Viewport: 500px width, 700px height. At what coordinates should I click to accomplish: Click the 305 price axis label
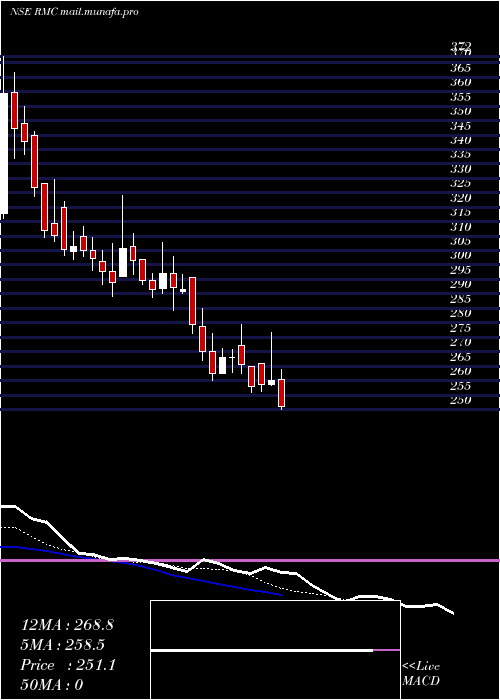point(461,241)
